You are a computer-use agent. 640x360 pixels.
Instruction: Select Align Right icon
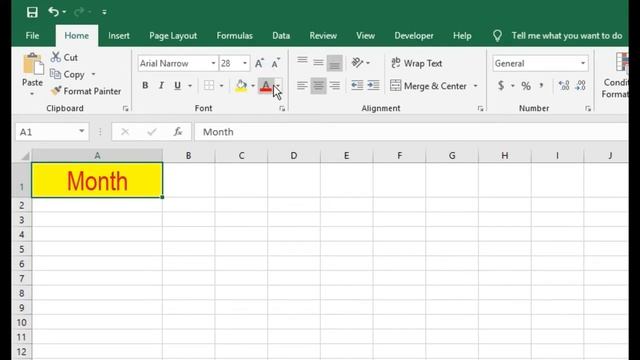334,86
